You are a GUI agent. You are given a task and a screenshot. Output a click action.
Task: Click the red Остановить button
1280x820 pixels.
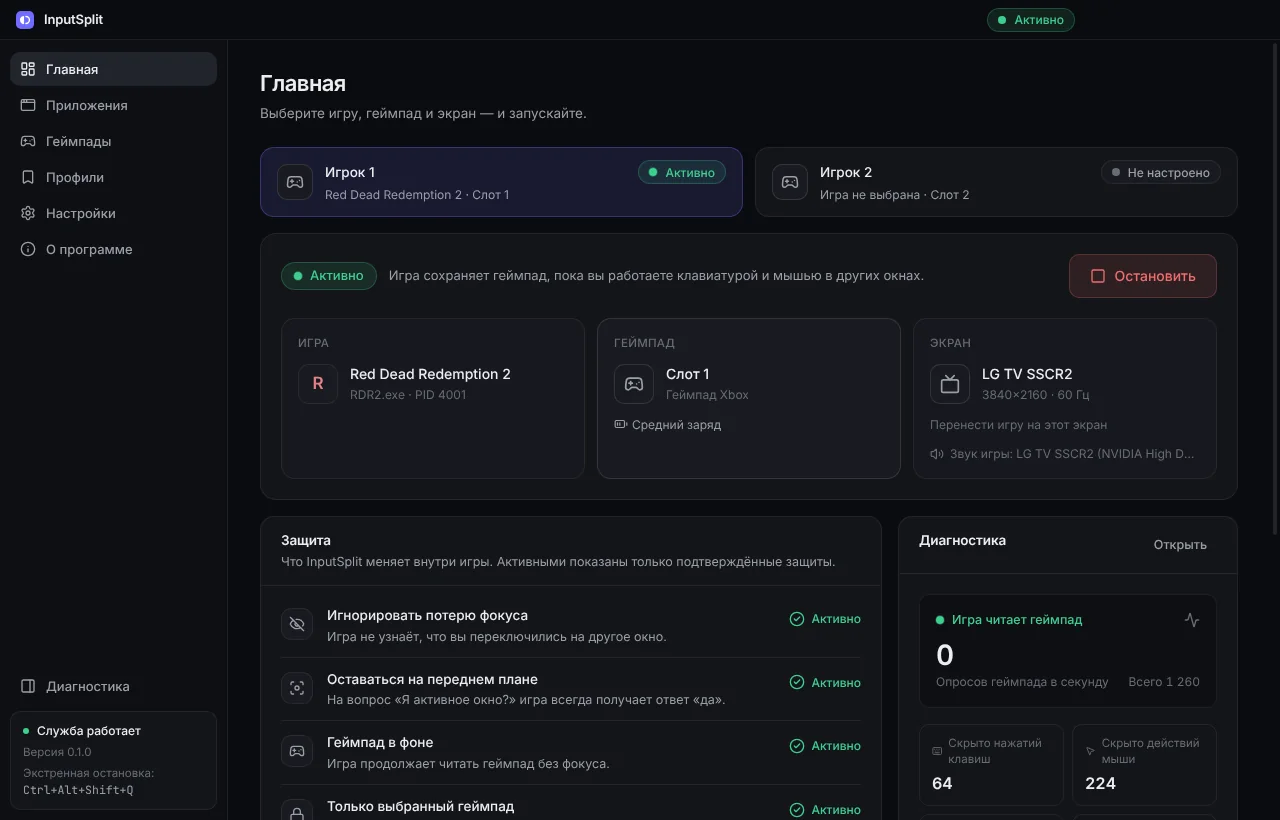click(1143, 276)
